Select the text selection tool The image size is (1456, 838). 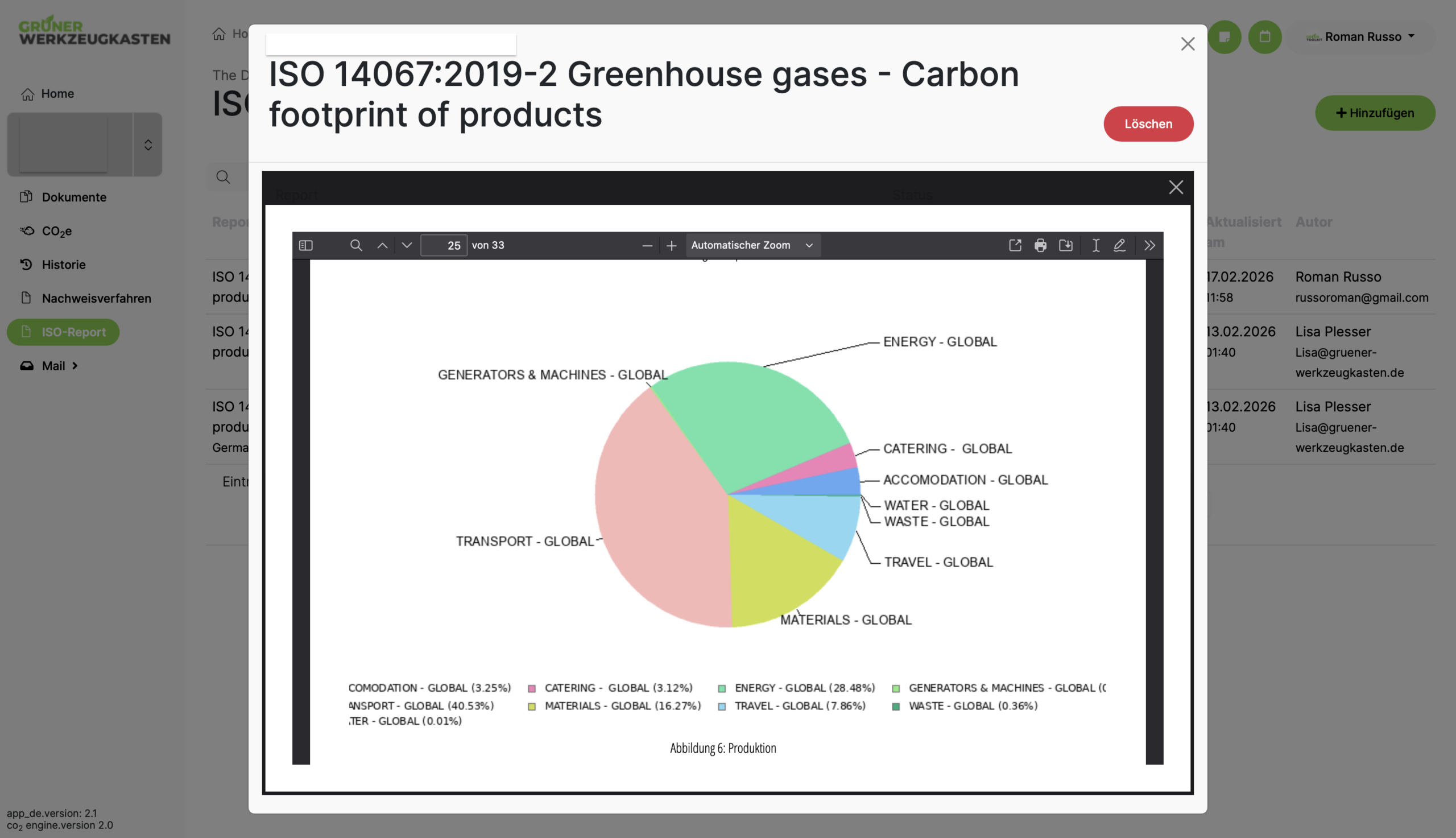[1095, 245]
